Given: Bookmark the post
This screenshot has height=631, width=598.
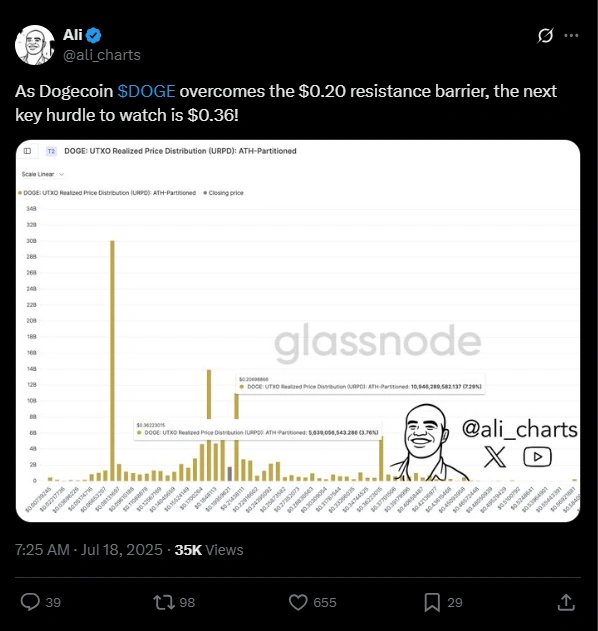Looking at the screenshot, I should (x=432, y=602).
